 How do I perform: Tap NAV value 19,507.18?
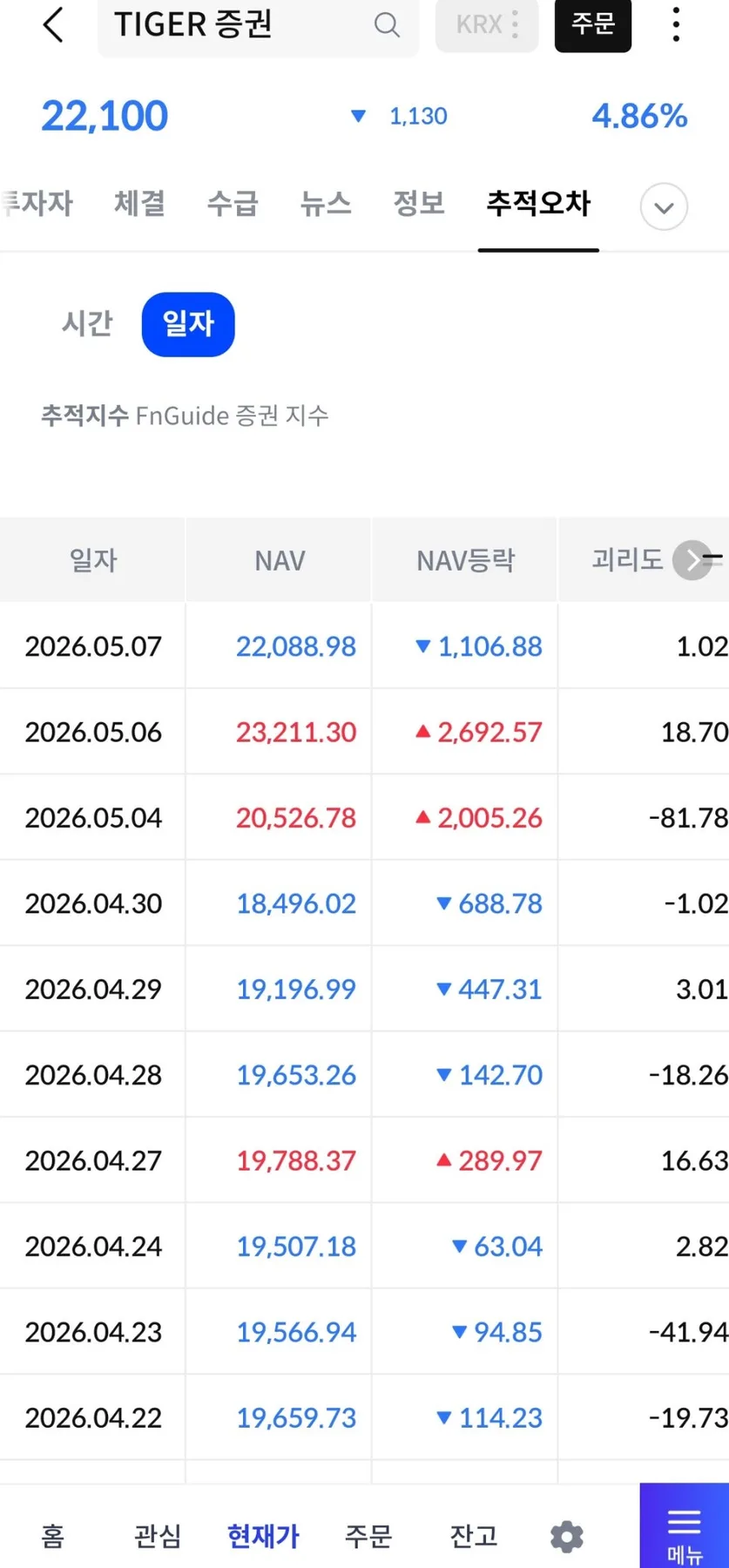(296, 1247)
